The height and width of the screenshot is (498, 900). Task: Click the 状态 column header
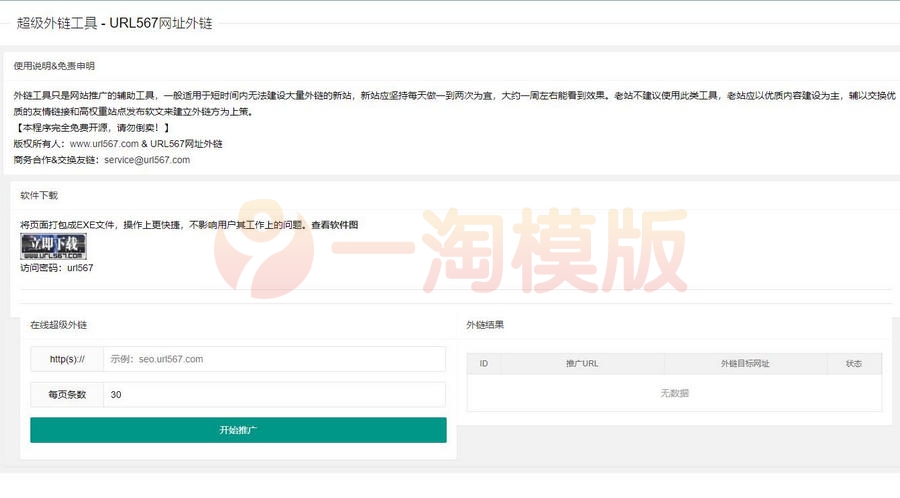[854, 364]
